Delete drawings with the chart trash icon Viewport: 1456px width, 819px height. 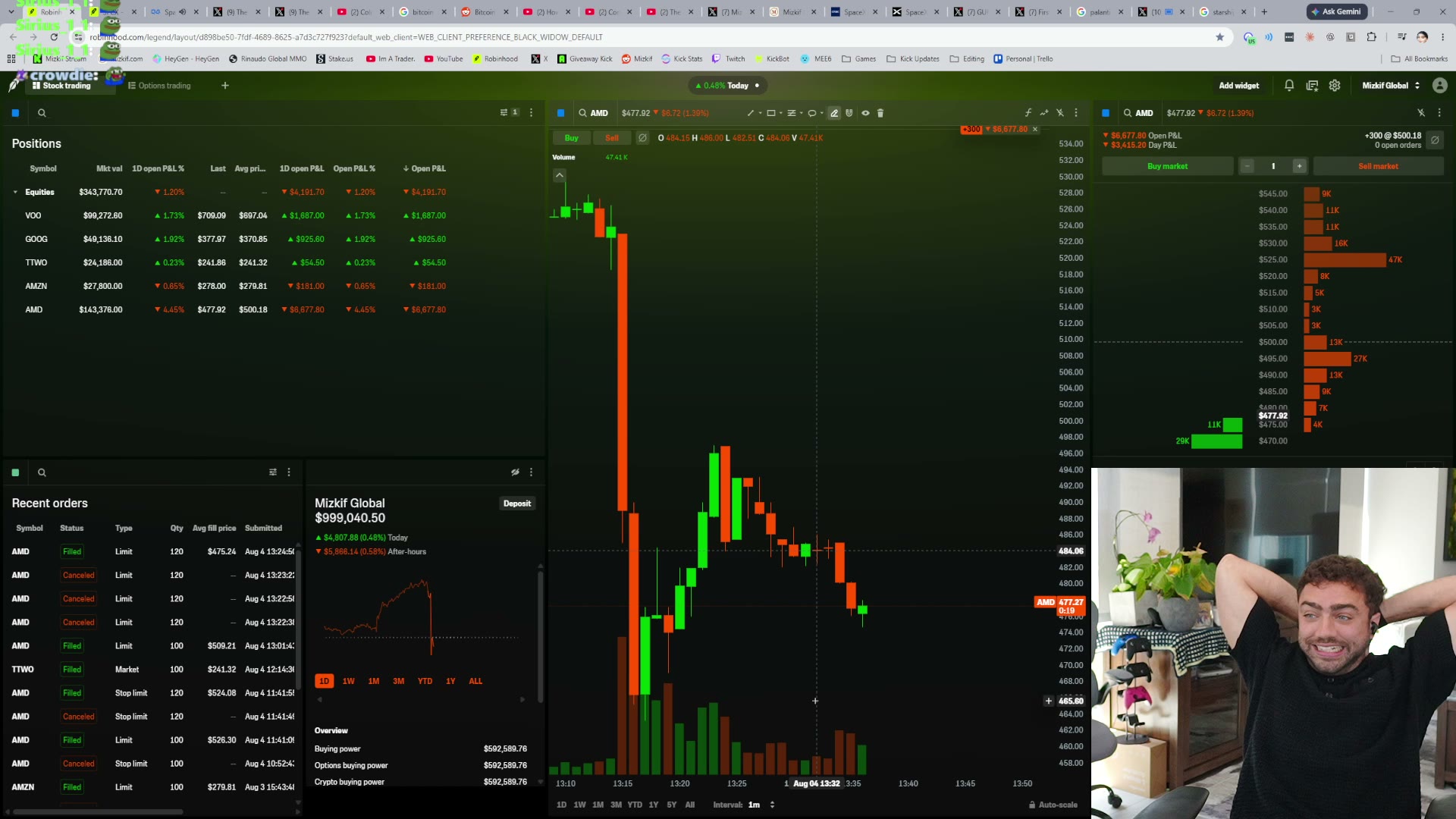pyautogui.click(x=880, y=113)
